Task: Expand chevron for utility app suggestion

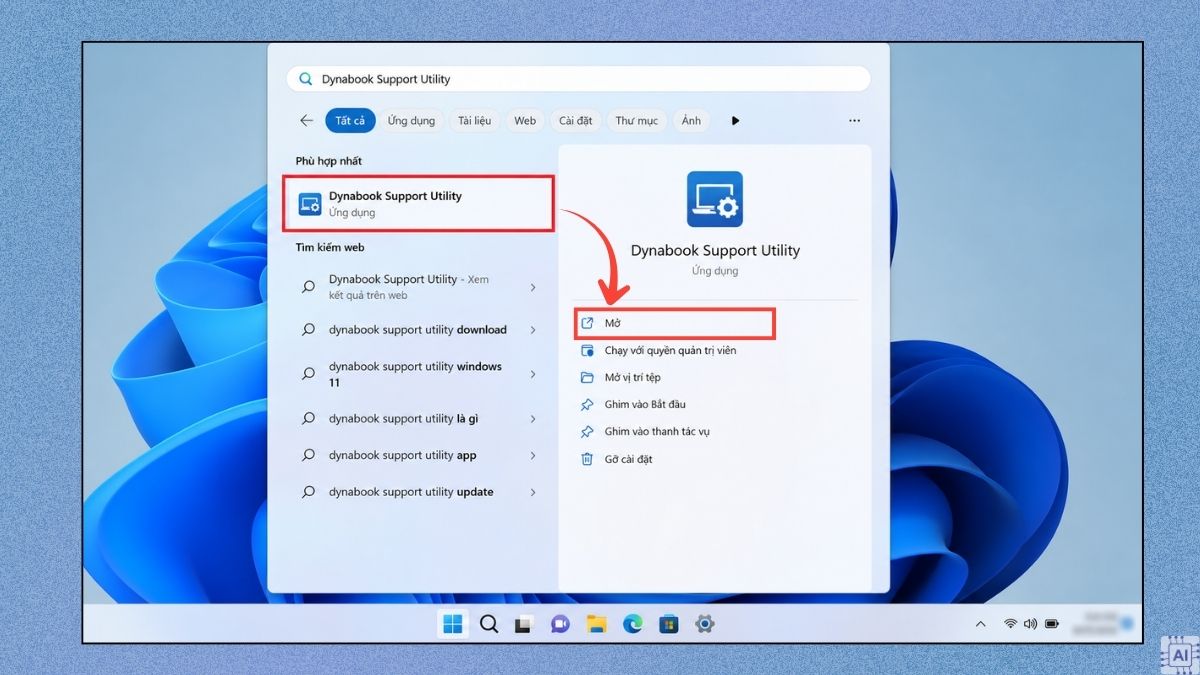Action: point(533,455)
